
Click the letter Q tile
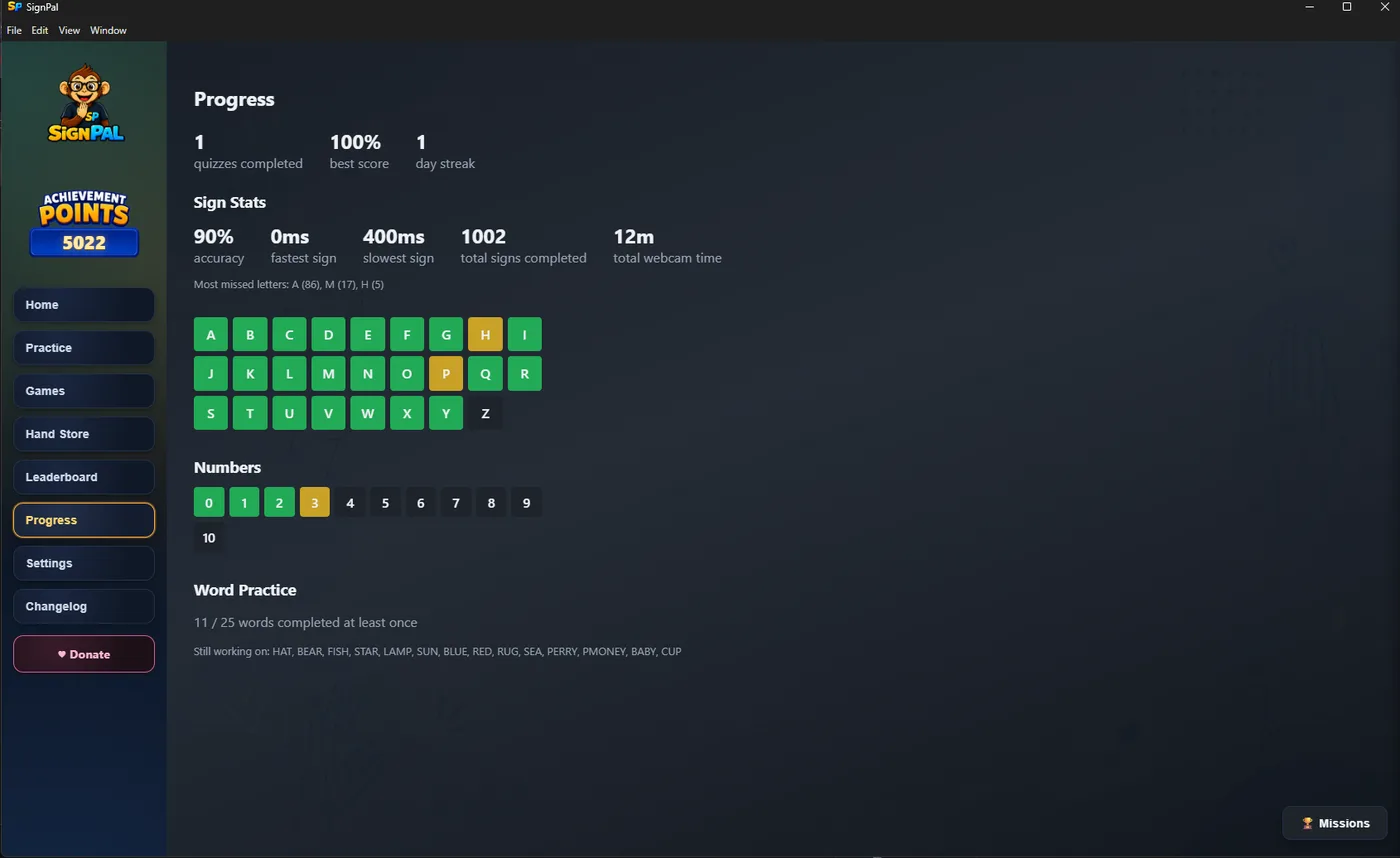485,373
